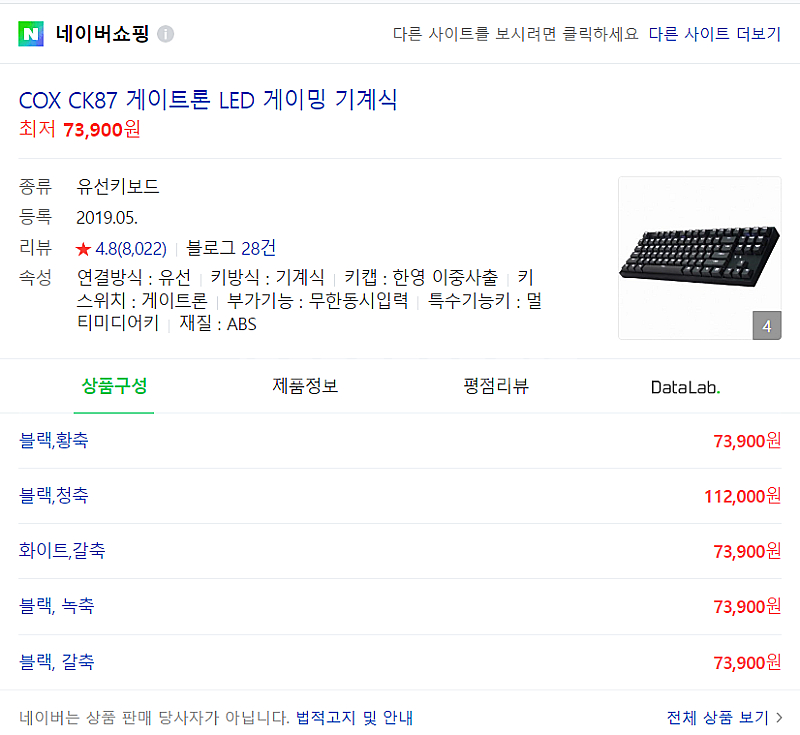The height and width of the screenshot is (735, 800).
Task: Click 재질 : ABS attribute
Action: point(218,324)
